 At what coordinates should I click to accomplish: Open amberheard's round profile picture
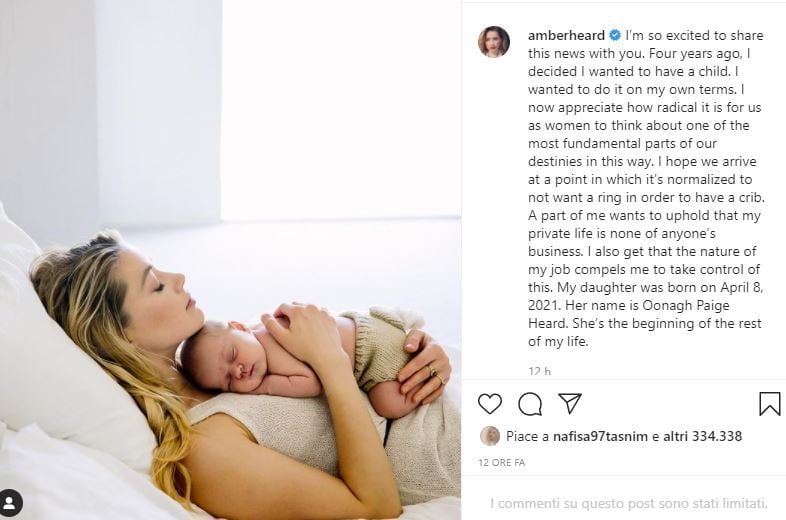point(494,42)
